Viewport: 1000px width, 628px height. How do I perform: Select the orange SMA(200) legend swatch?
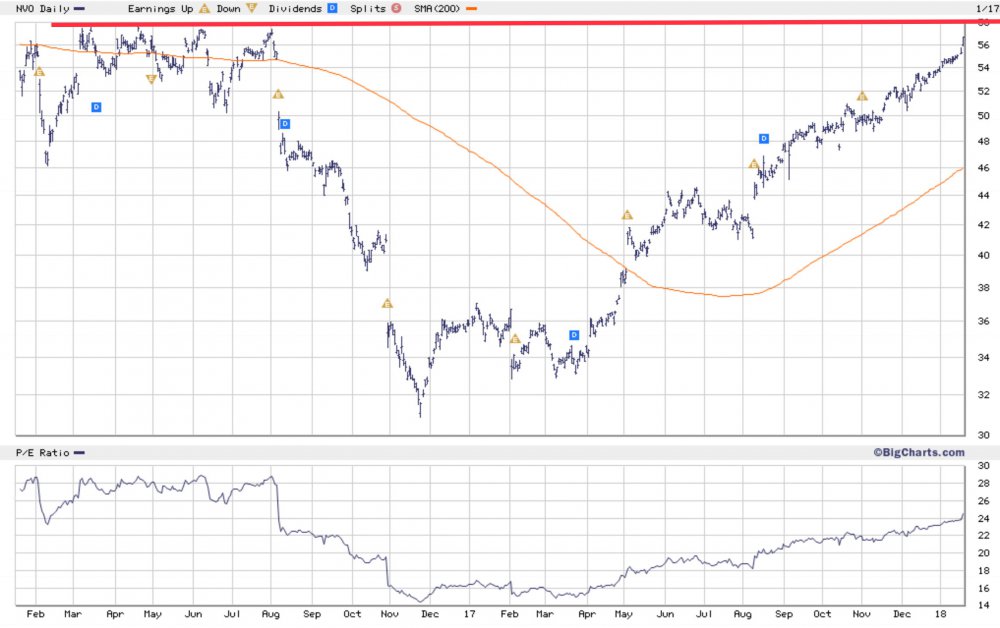click(471, 9)
